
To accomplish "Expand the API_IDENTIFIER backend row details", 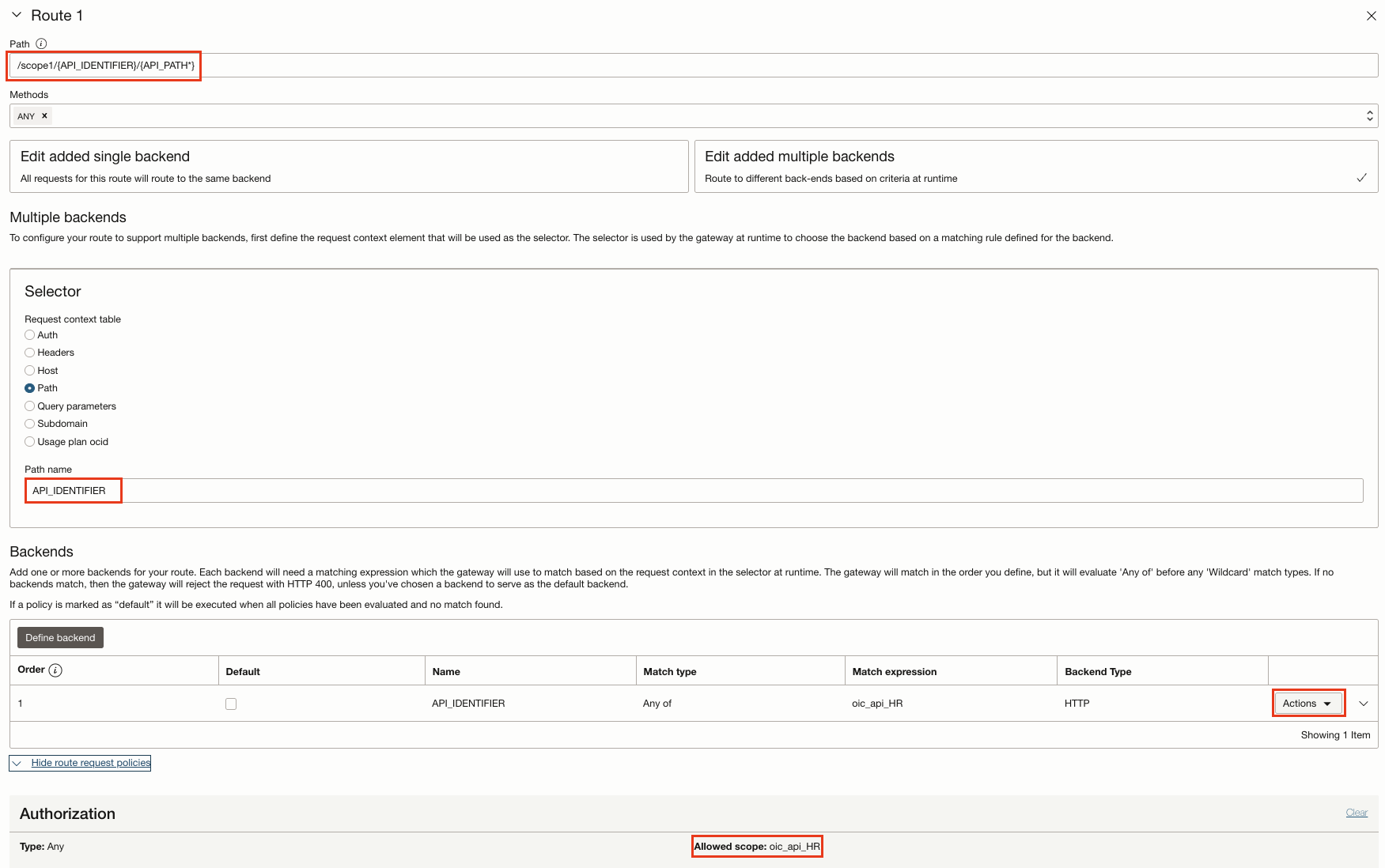I will tap(1363, 704).
